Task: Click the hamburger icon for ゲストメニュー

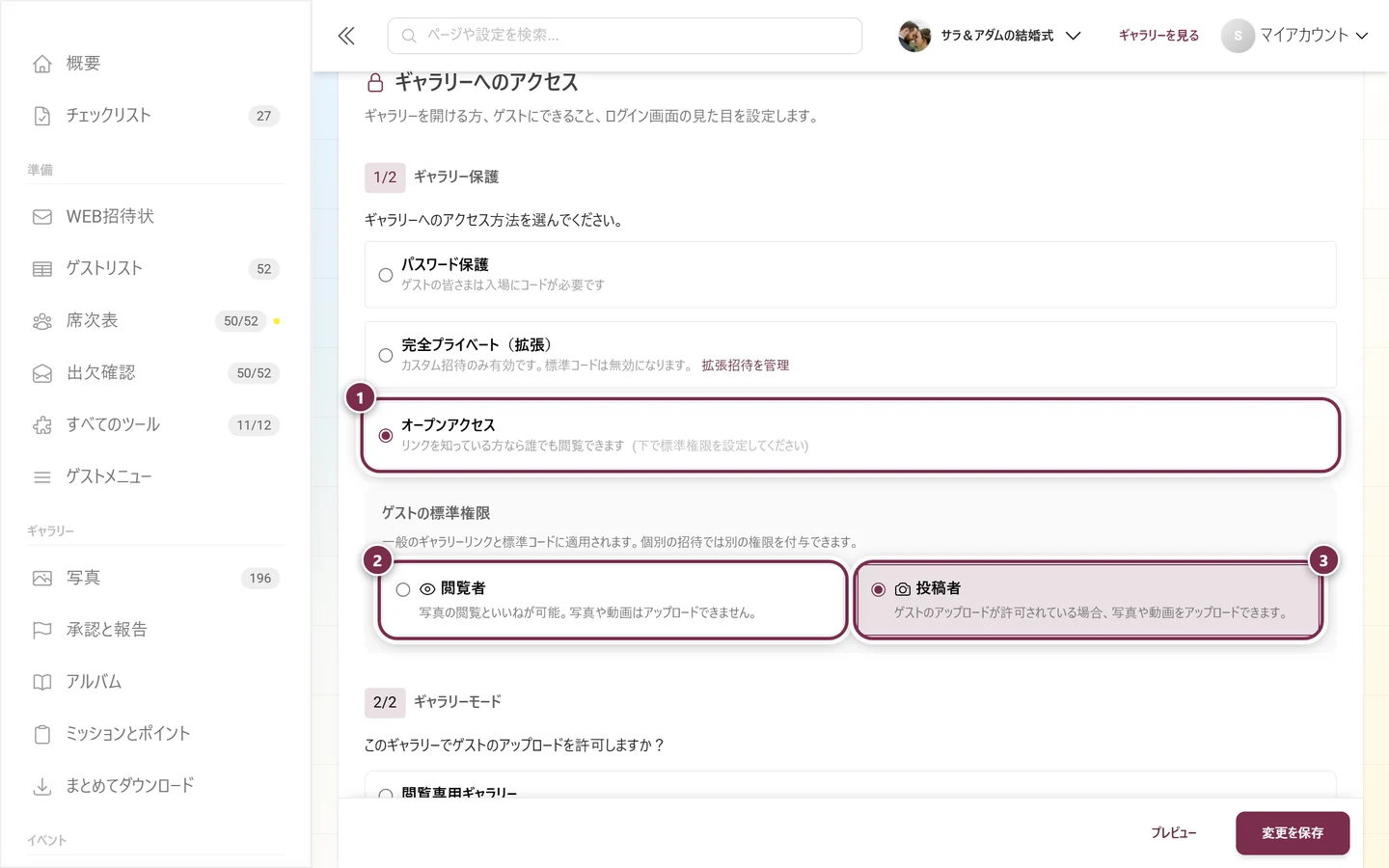Action: tap(42, 477)
